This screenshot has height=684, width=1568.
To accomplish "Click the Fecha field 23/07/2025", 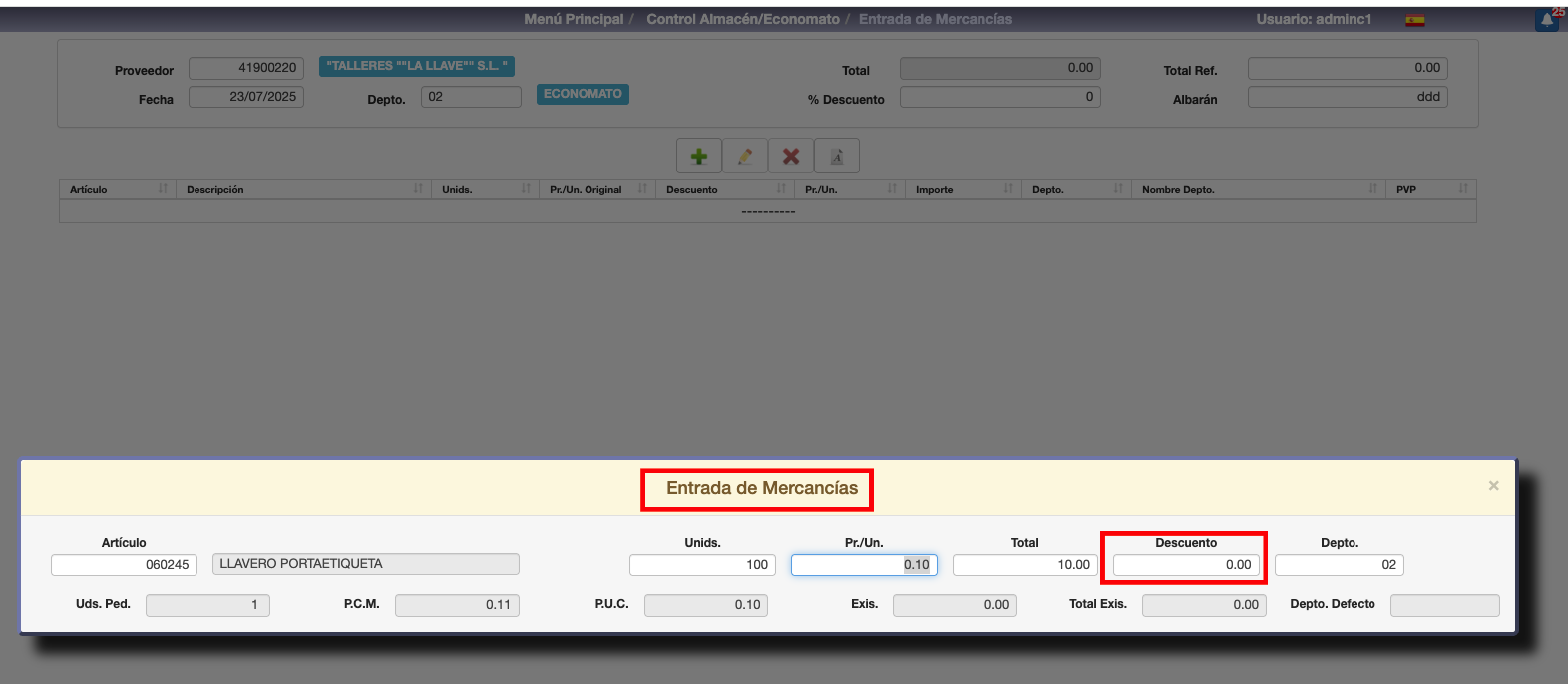I will point(246,97).
